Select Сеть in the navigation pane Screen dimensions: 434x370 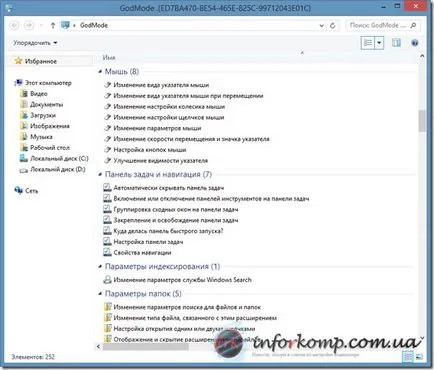click(26, 191)
